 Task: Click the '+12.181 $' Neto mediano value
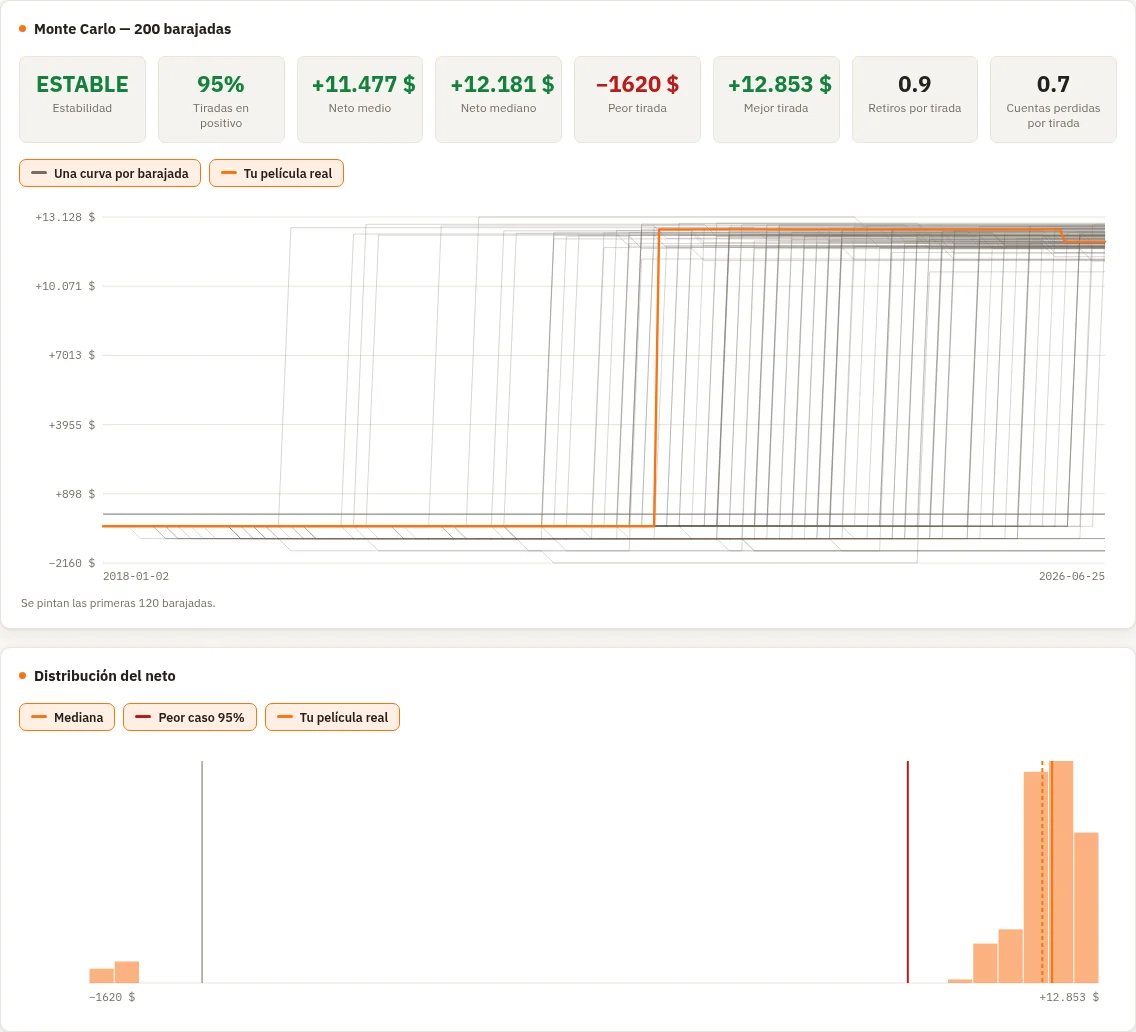[502, 84]
